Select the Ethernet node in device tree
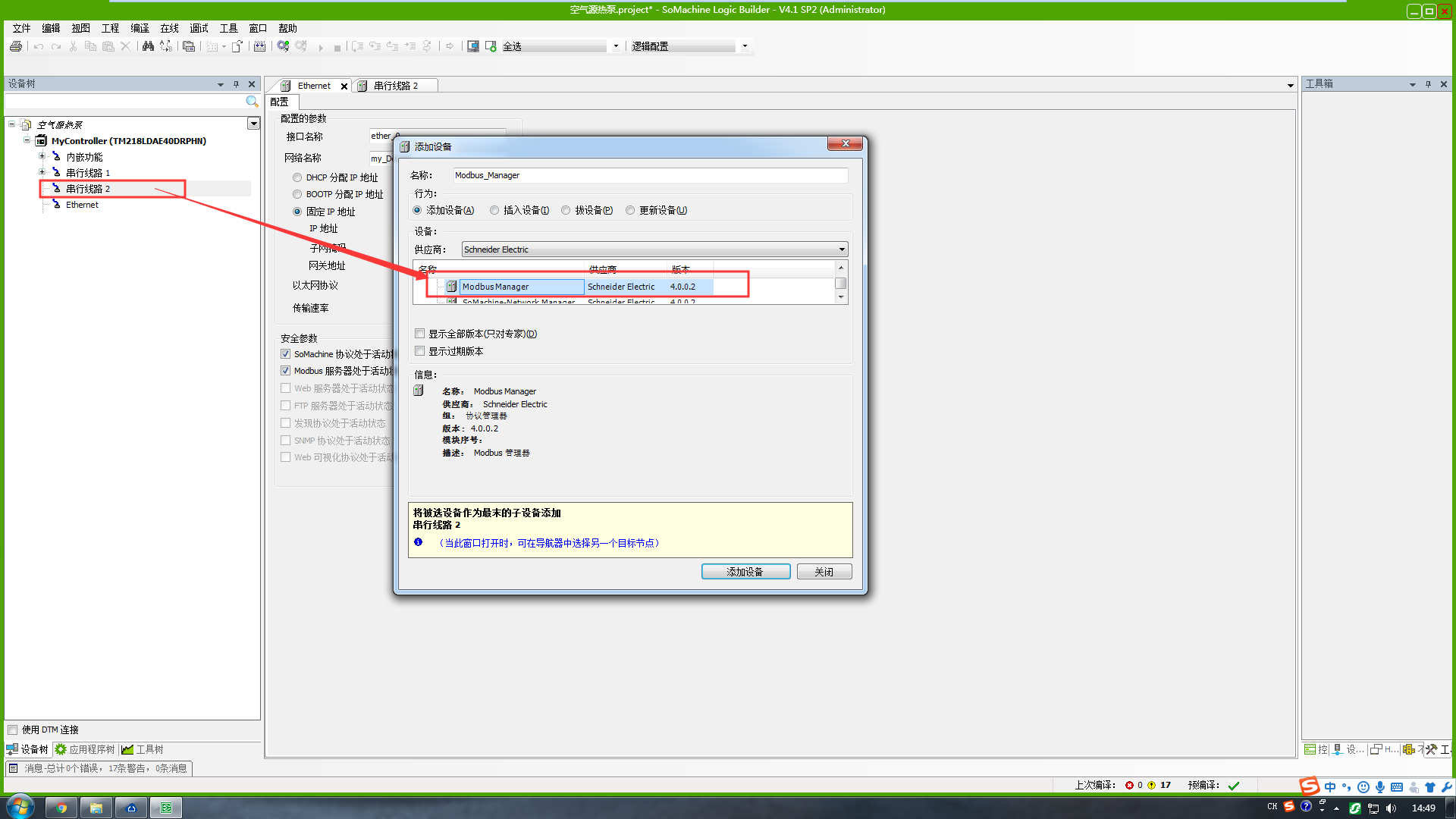 pyautogui.click(x=82, y=205)
